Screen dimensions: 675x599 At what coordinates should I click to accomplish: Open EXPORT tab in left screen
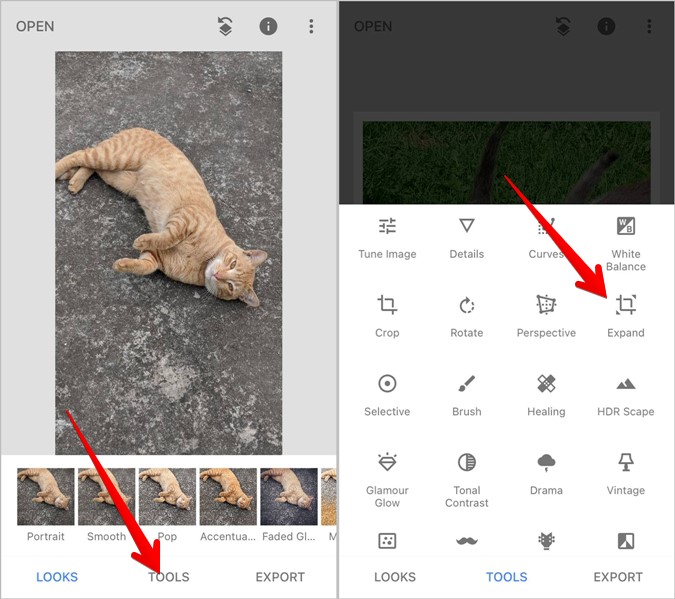tap(280, 577)
